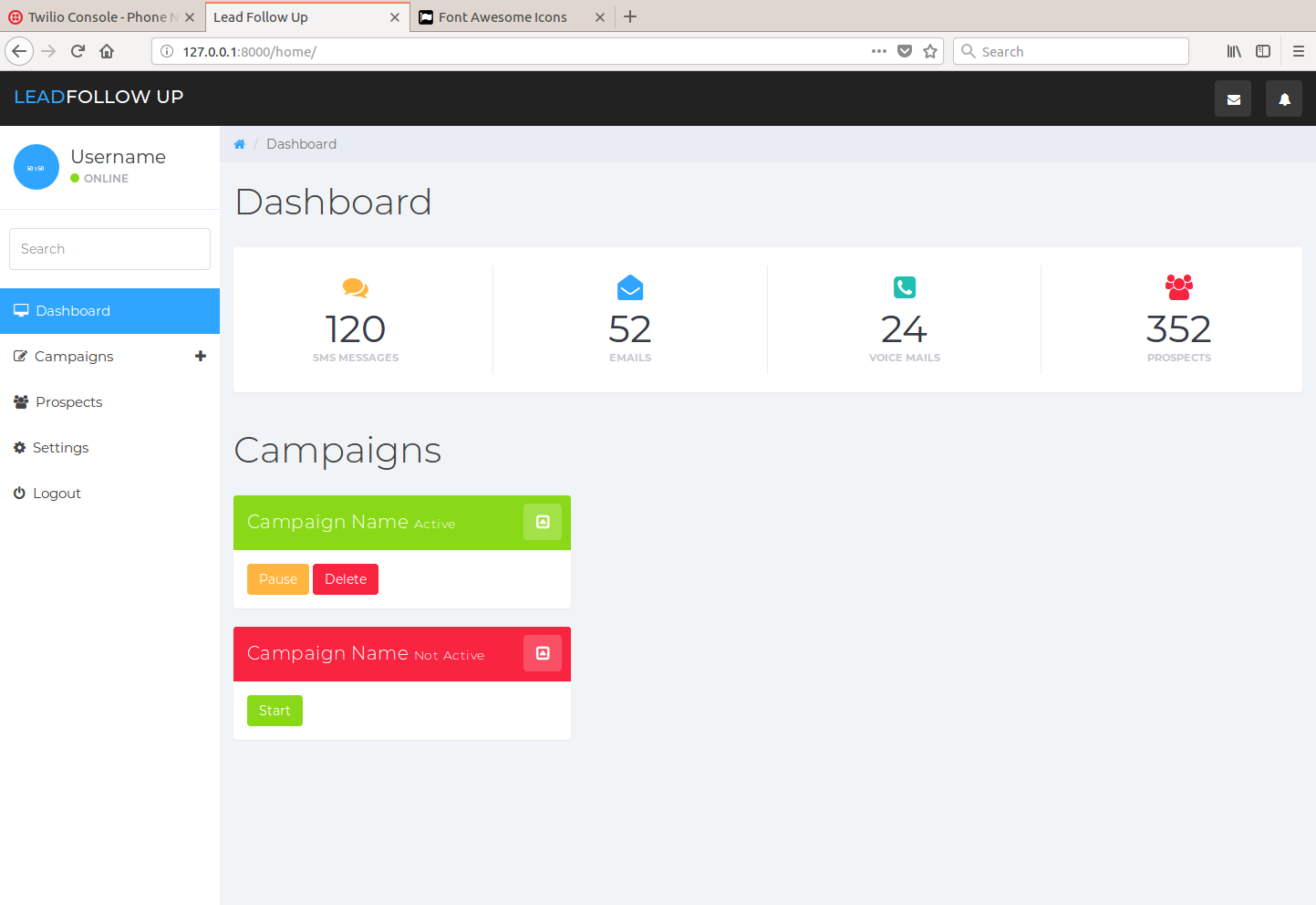1316x905 pixels.
Task: Open the bell notifications icon
Action: point(1284,99)
